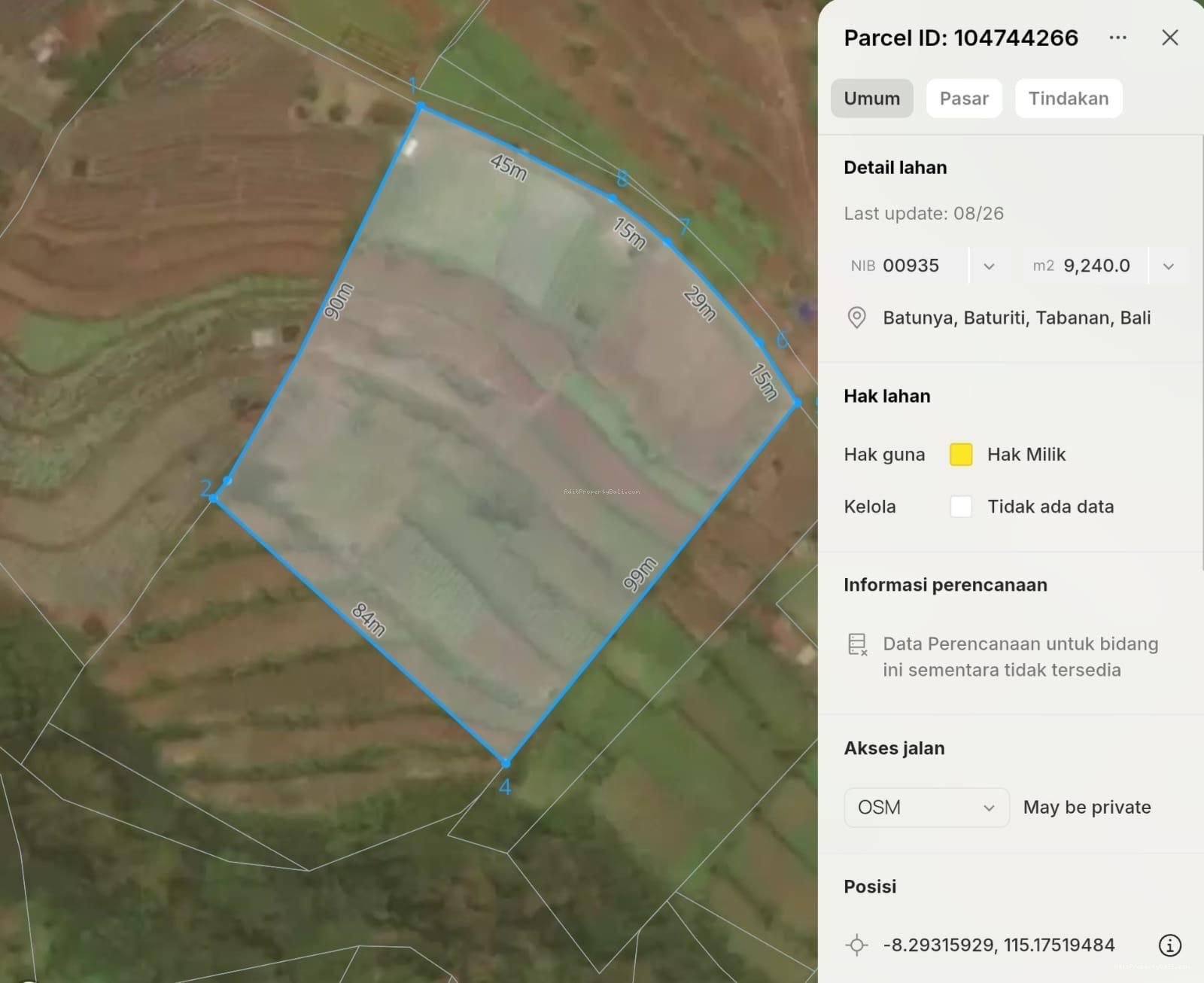The height and width of the screenshot is (983, 1204).
Task: Open the three-dot more options menu
Action: 1117,38
